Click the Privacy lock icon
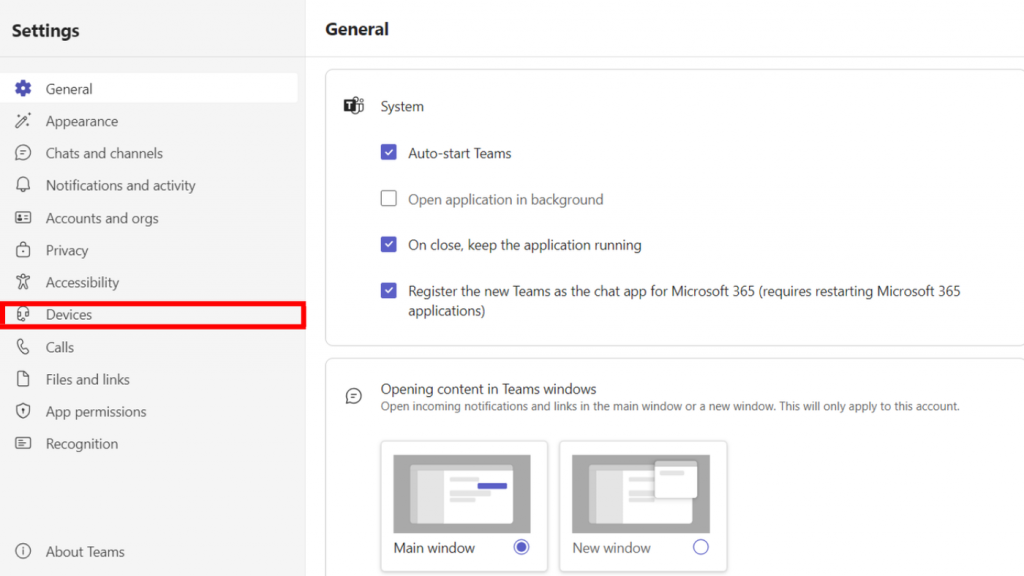 click(23, 249)
